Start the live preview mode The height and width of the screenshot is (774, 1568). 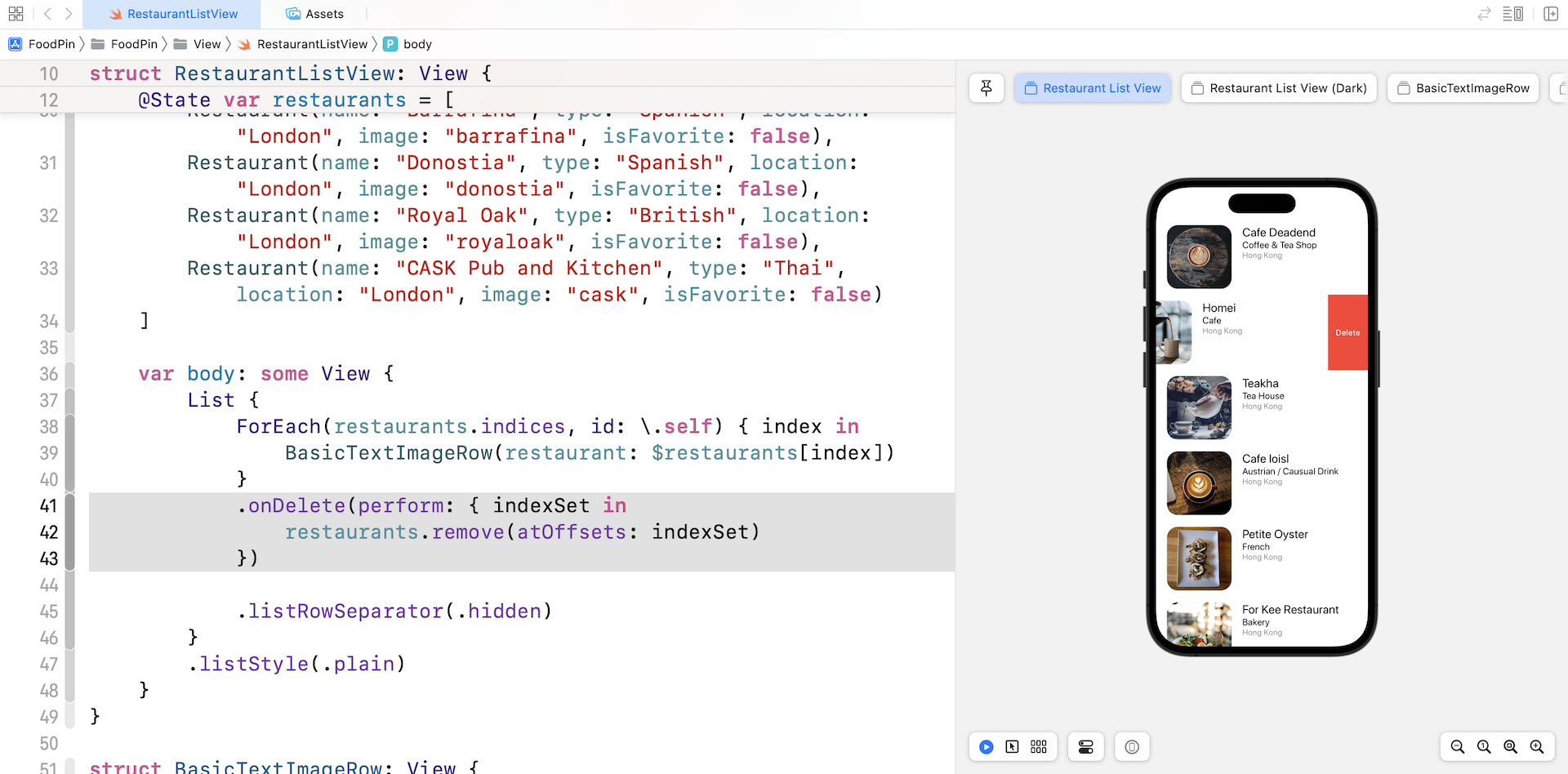pos(987,747)
